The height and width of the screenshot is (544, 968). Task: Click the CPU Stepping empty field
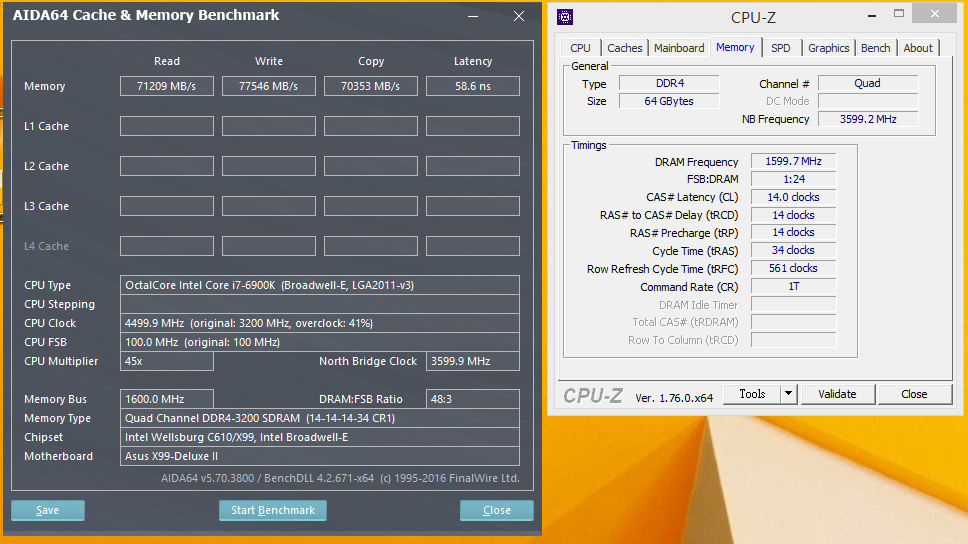320,304
